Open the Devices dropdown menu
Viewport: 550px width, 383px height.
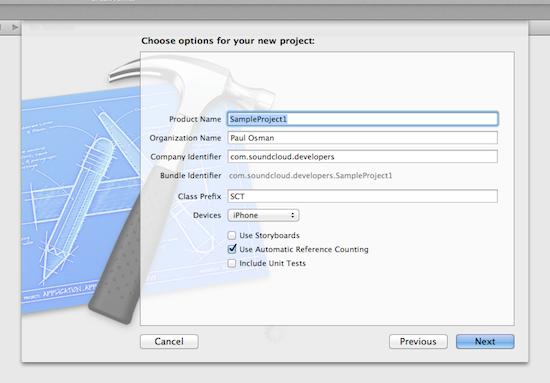(263, 215)
